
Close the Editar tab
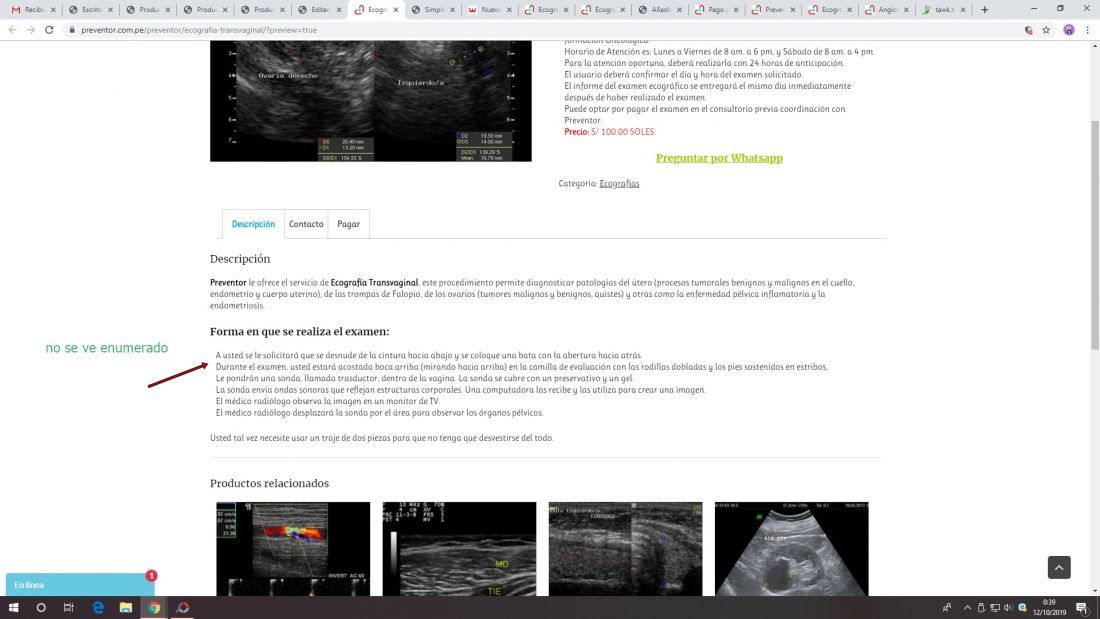tap(339, 10)
